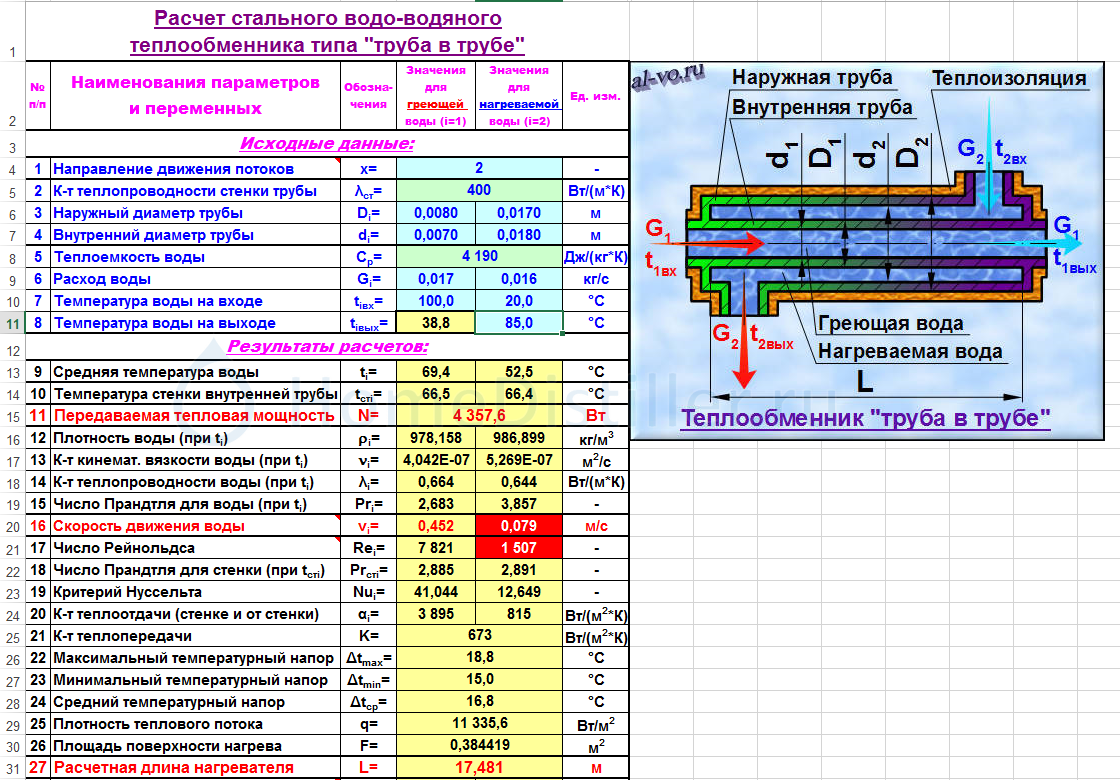Click section heading 'Результаты расчетов:'
1120x780 pixels.
click(x=327, y=347)
